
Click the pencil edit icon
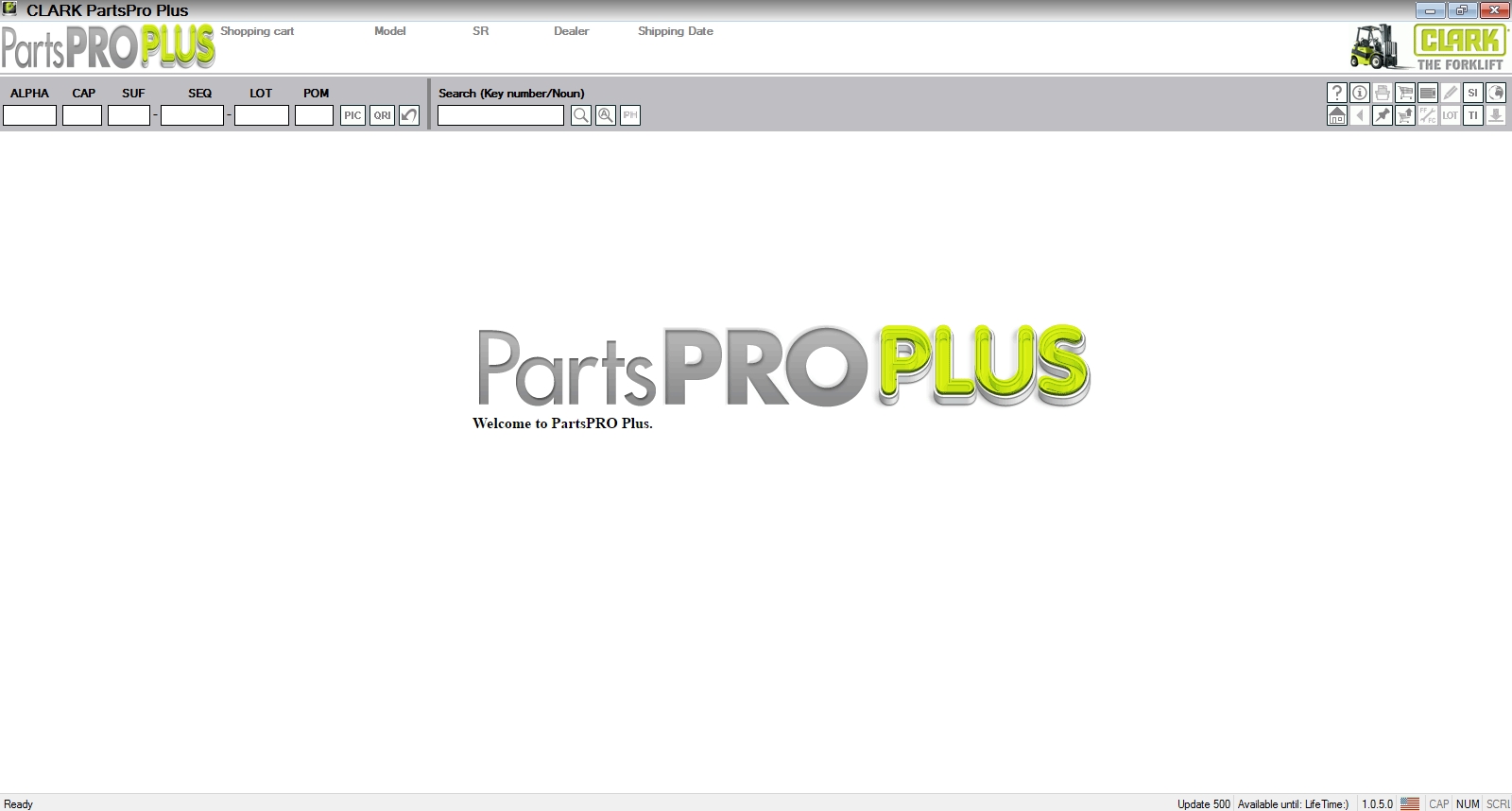[1451, 93]
